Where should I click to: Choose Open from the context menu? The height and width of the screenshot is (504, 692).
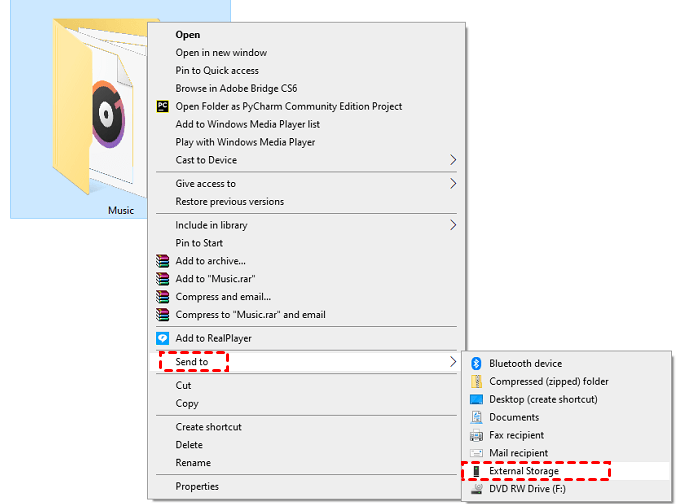pyautogui.click(x=306, y=35)
